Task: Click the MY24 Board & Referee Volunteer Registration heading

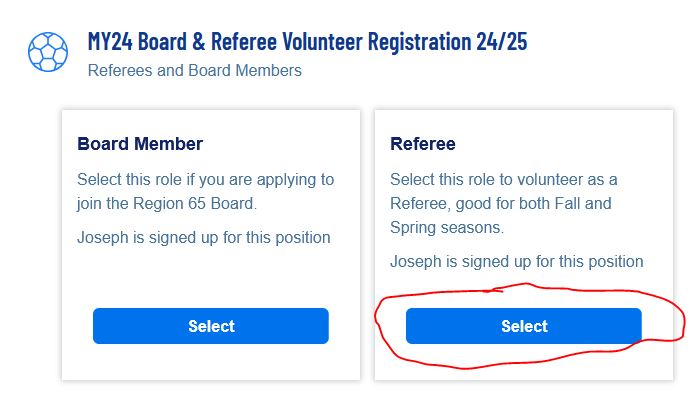Action: coord(307,42)
